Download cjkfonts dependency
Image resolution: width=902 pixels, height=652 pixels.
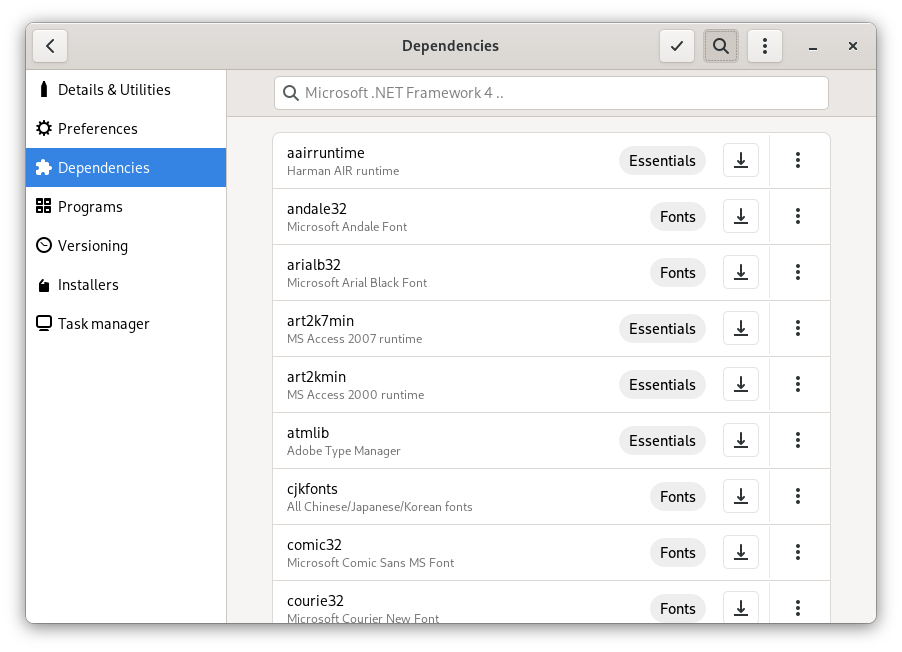point(741,497)
